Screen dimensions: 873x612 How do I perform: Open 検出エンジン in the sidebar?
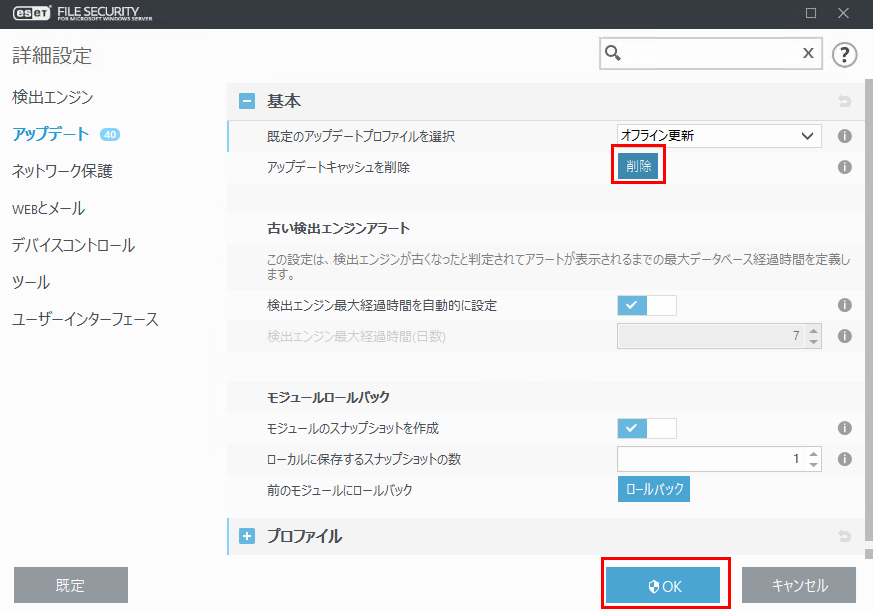click(x=53, y=97)
